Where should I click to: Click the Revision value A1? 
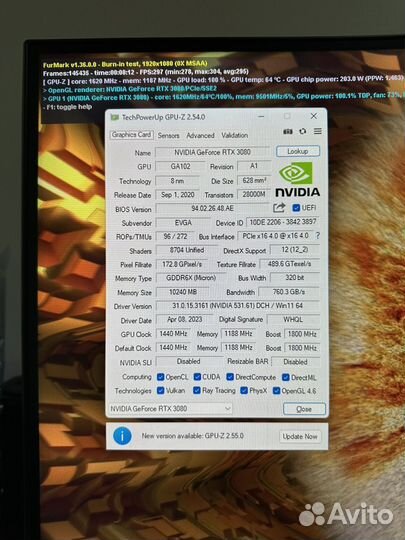[254, 166]
